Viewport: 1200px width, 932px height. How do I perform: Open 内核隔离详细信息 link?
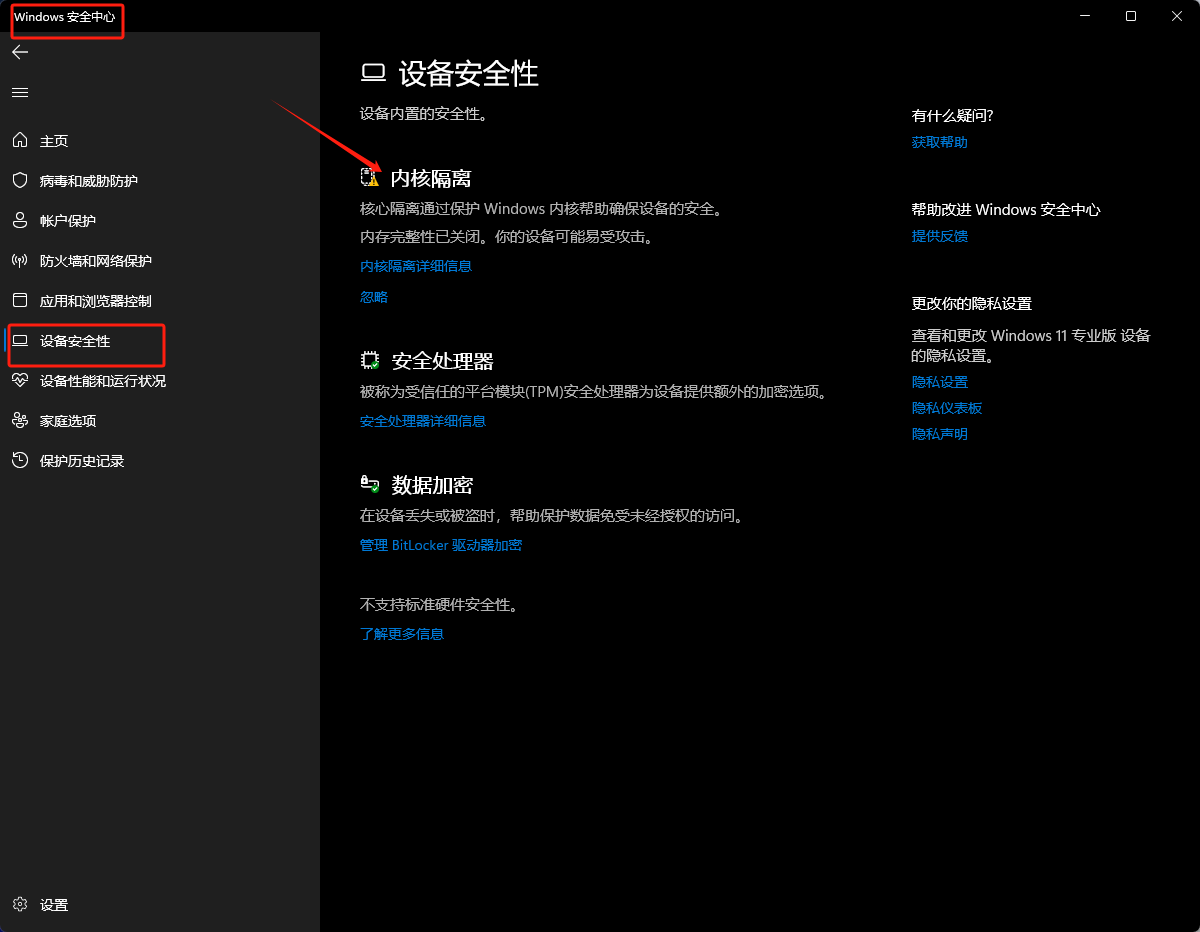tap(416, 266)
